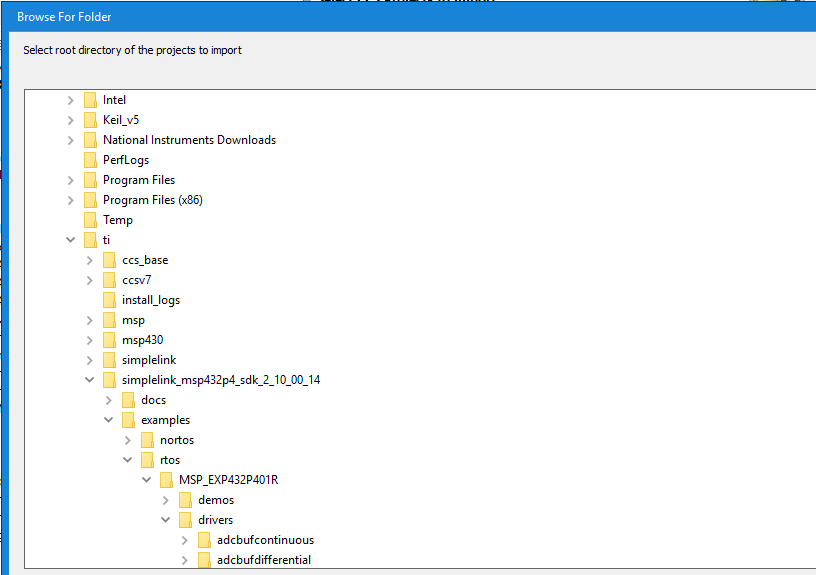The width and height of the screenshot is (816, 575).
Task: Expand the msp node
Action: click(x=90, y=321)
